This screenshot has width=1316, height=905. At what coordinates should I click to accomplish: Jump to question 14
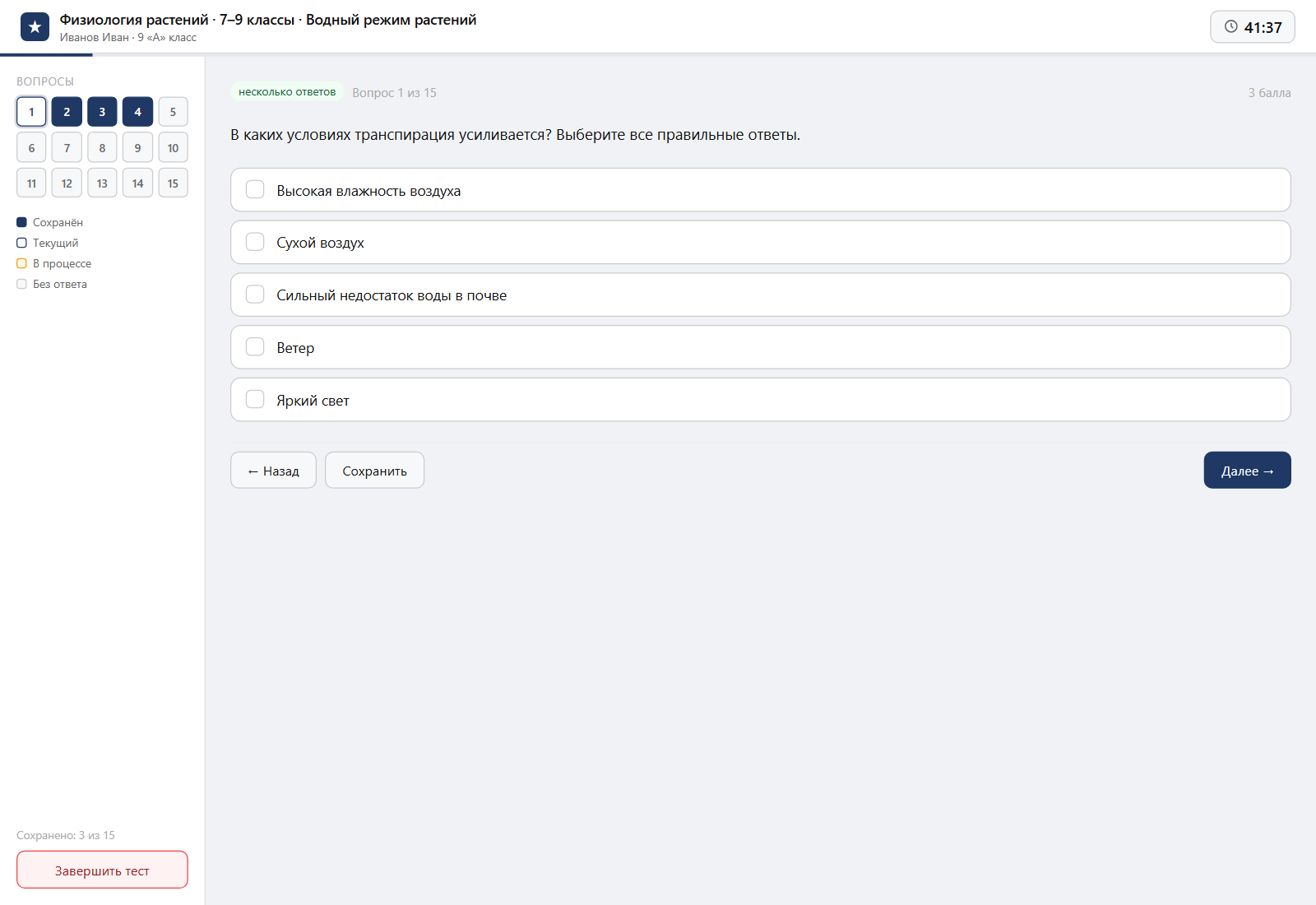(137, 183)
